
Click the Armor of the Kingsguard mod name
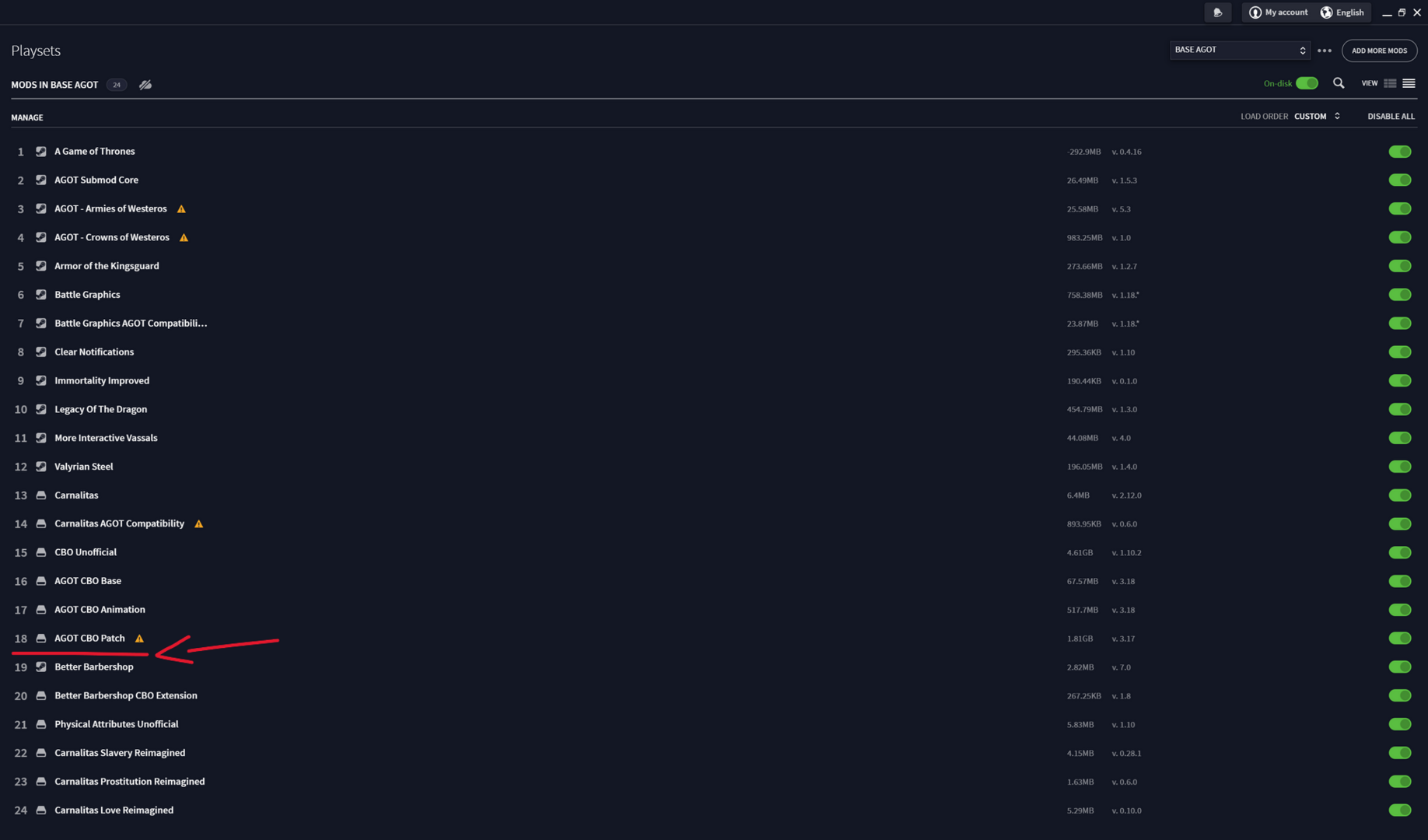pyautogui.click(x=107, y=266)
